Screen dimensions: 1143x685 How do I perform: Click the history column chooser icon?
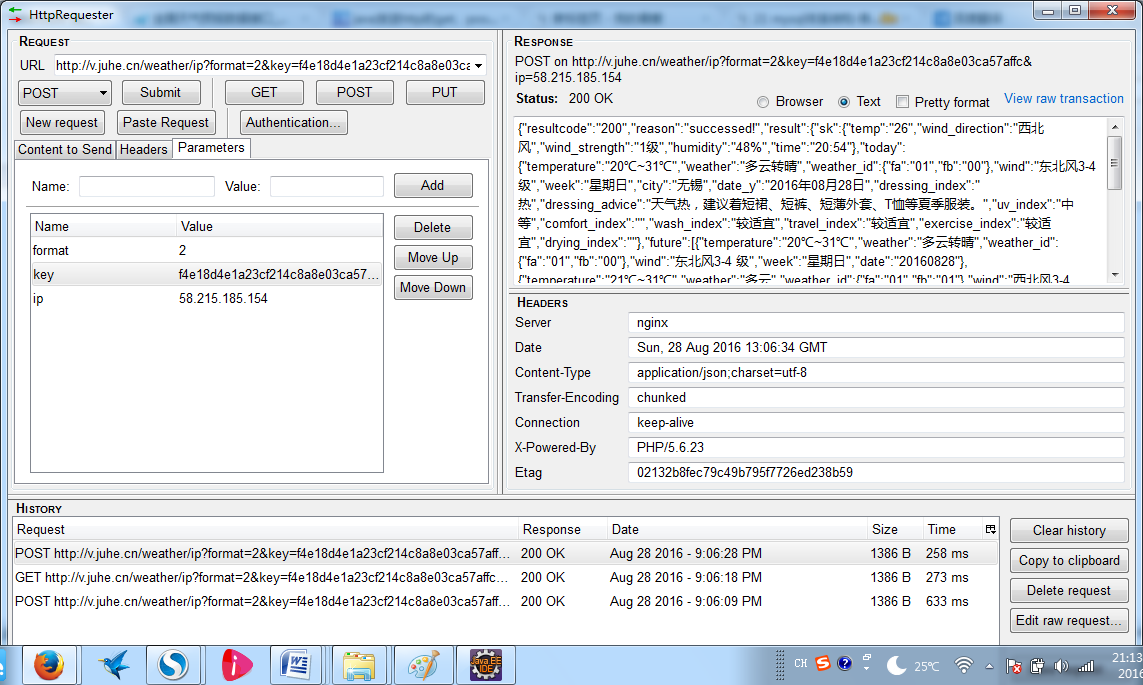click(x=990, y=529)
